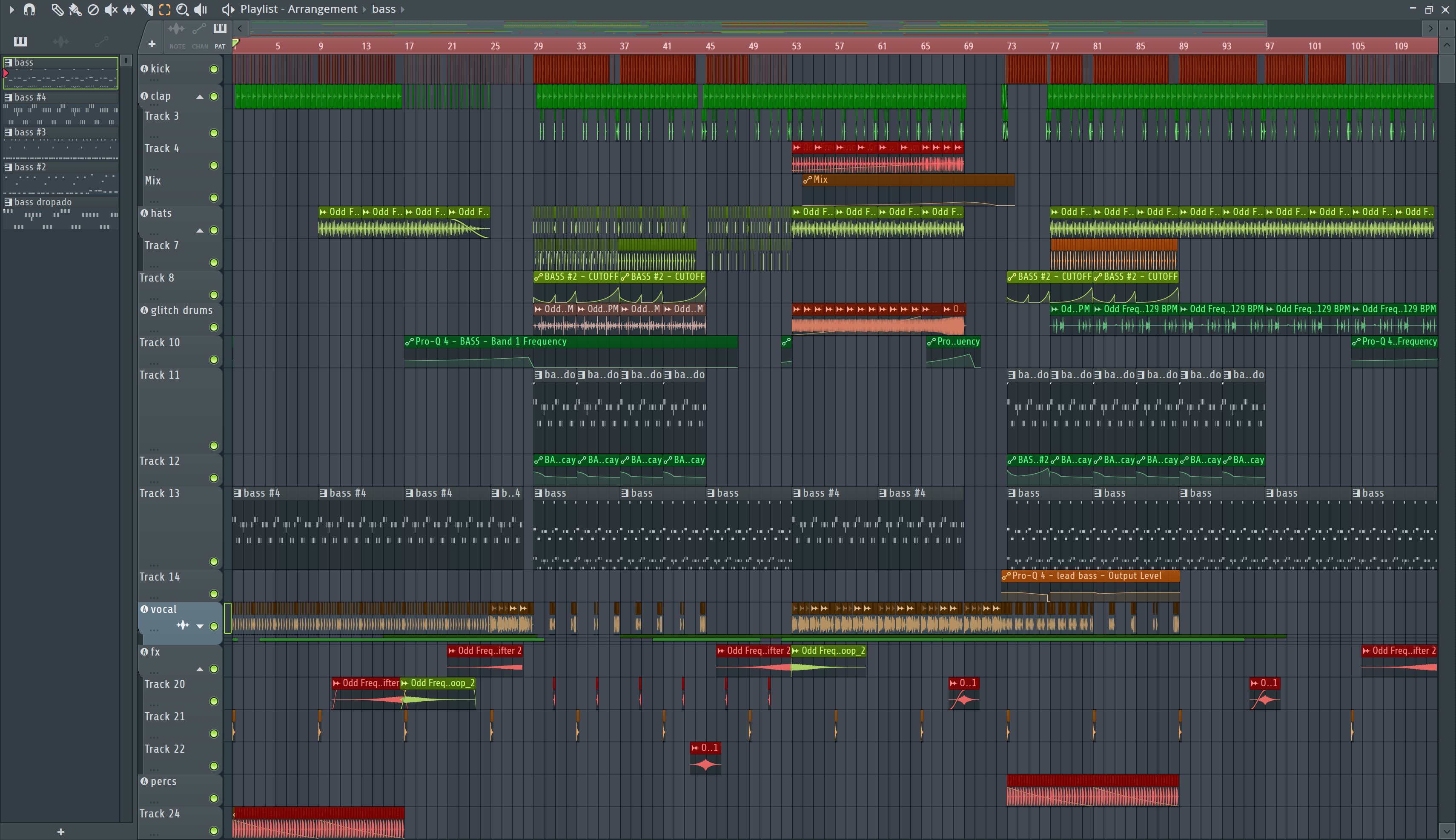Select the Mute tool
The image size is (1456, 840).
tap(111, 9)
